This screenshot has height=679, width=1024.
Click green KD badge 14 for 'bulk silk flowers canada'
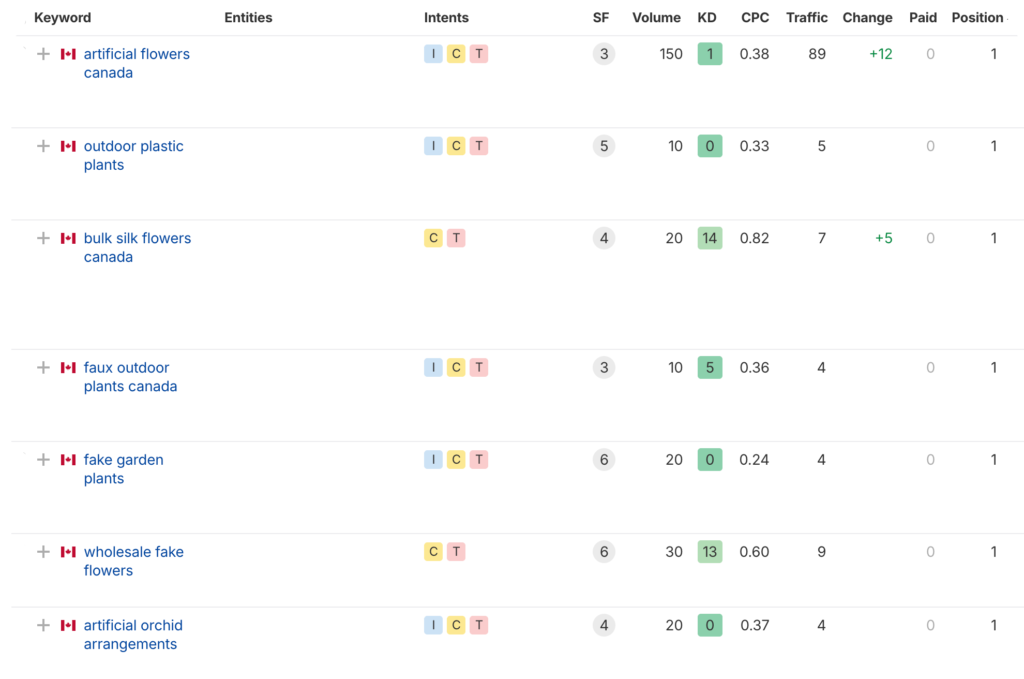(x=709, y=238)
